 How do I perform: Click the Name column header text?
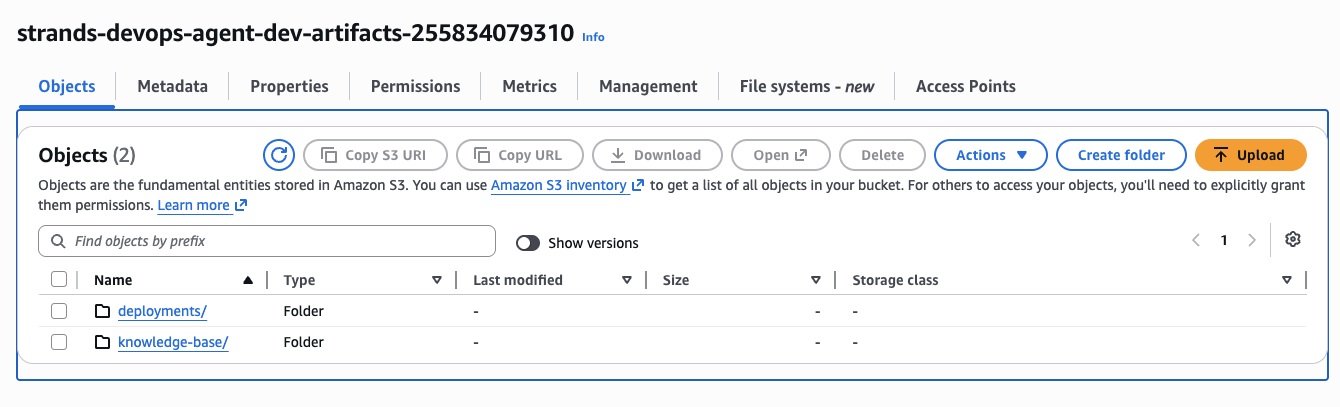[x=113, y=280]
